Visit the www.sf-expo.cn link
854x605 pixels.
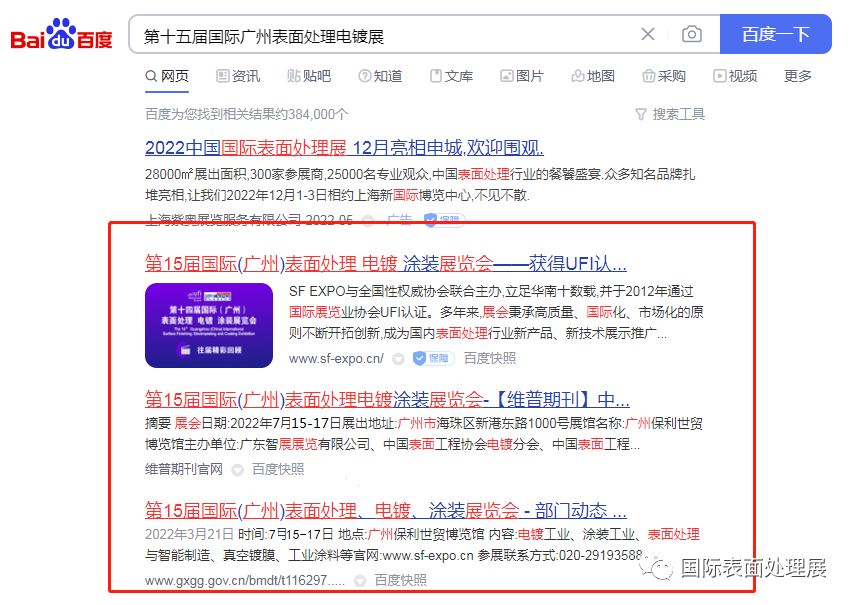(x=336, y=358)
